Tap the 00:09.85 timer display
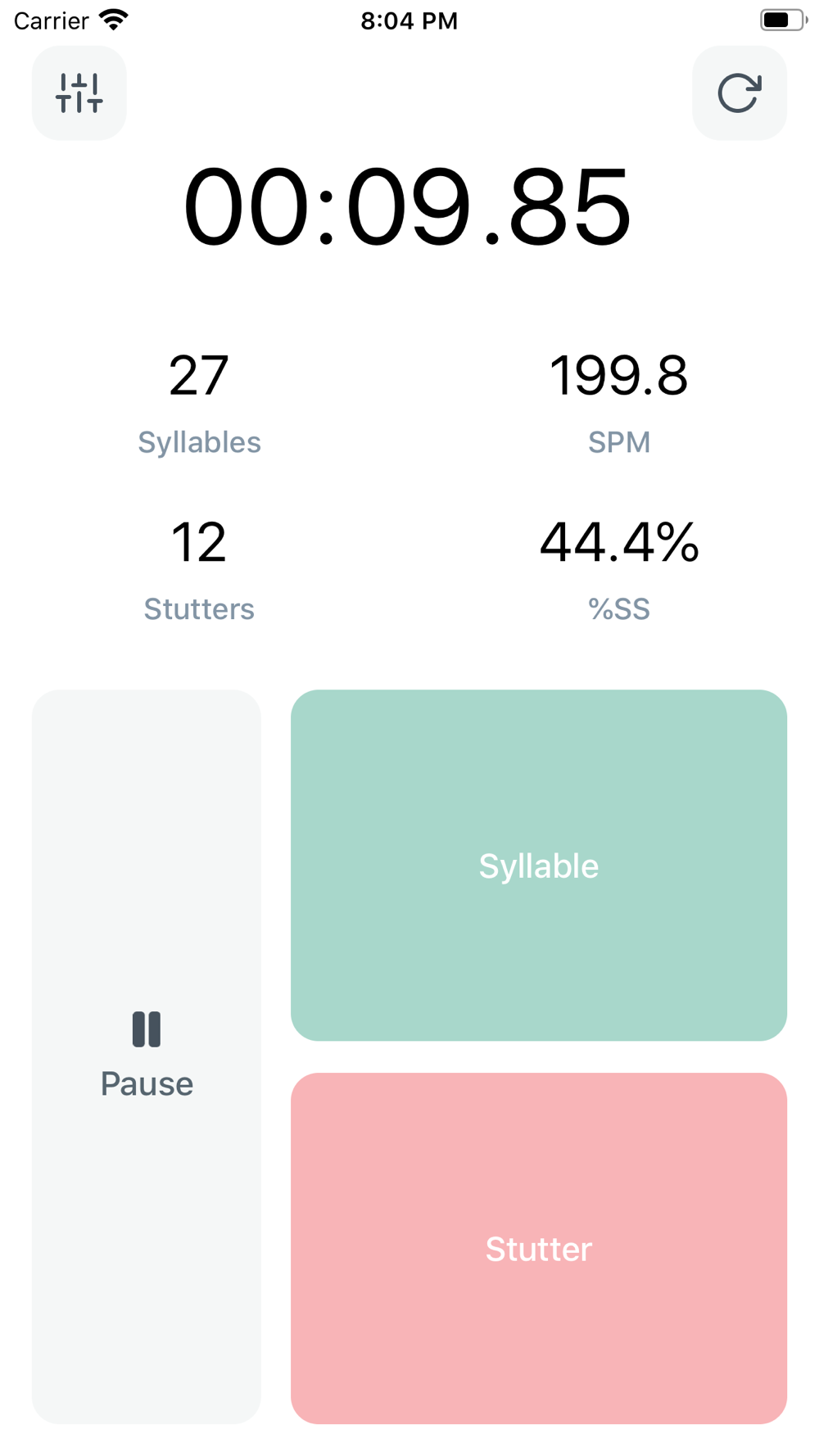819x1456 pixels. 408,206
